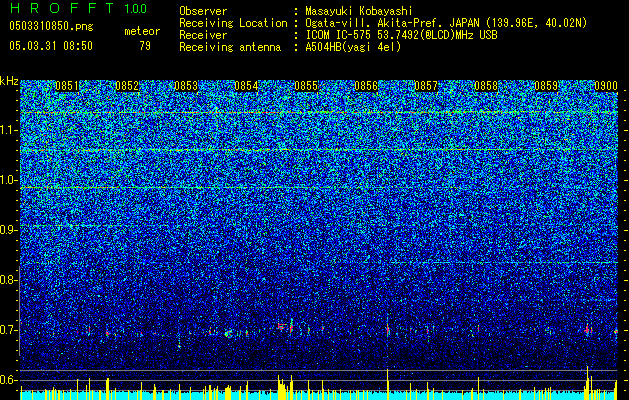Click the 0.7 kHz axis tick label
629x400 pixels.
click(x=7, y=330)
